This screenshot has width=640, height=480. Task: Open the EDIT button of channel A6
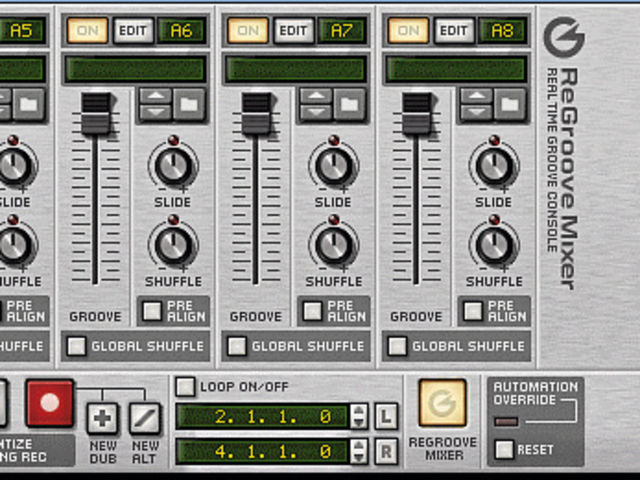pyautogui.click(x=133, y=31)
